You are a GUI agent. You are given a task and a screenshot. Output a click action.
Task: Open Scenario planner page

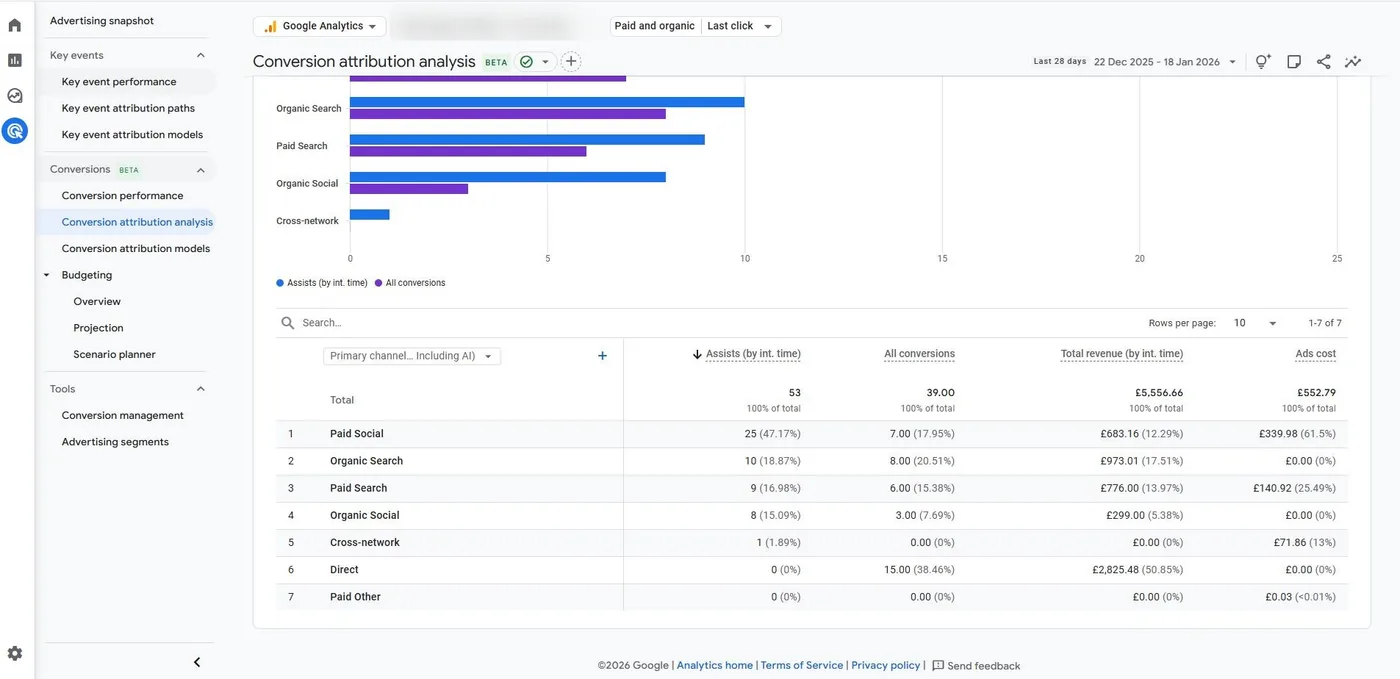(x=114, y=355)
